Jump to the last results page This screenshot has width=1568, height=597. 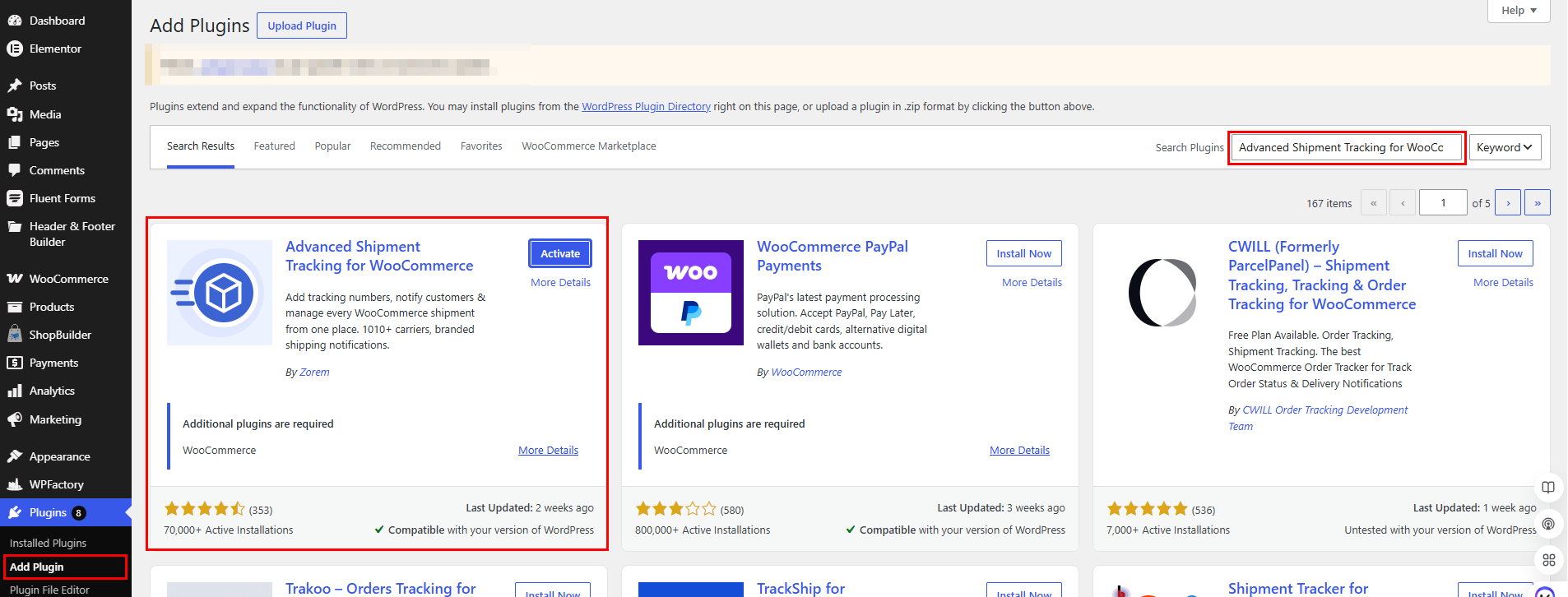tap(1538, 202)
